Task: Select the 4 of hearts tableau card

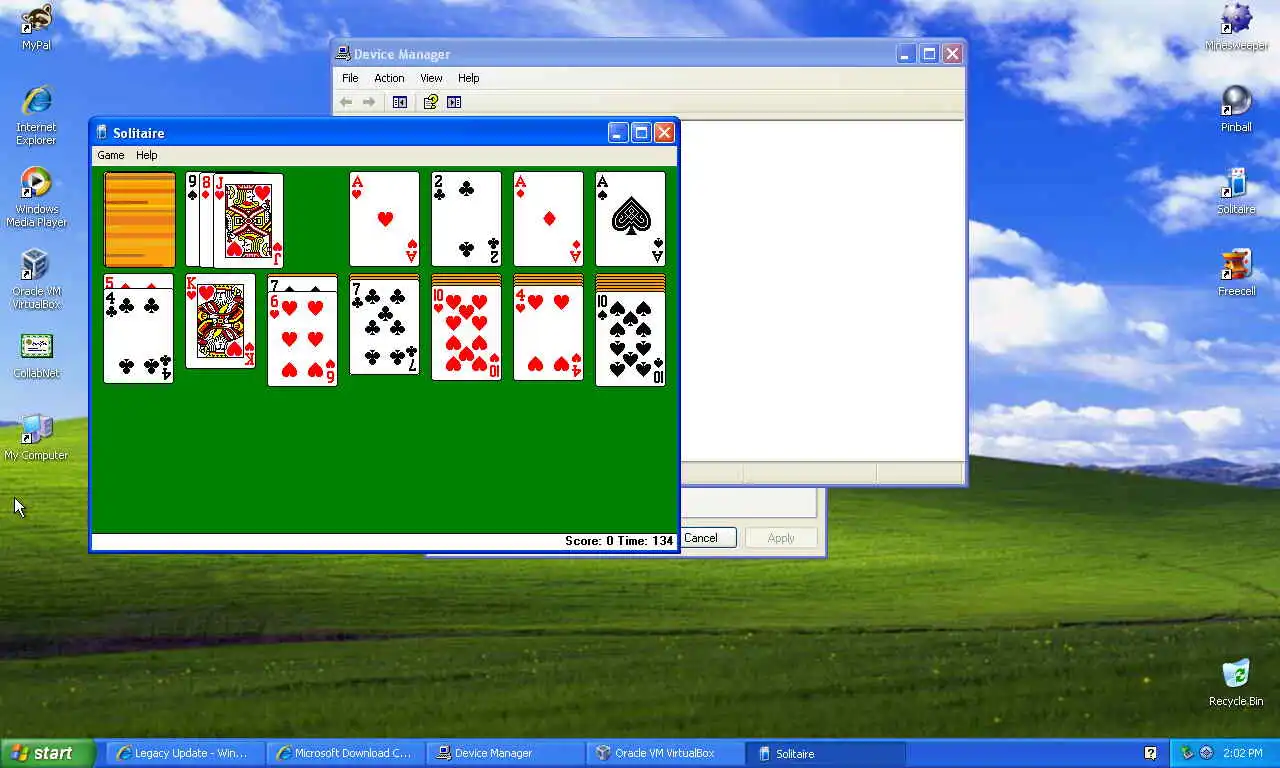Action: 549,333
